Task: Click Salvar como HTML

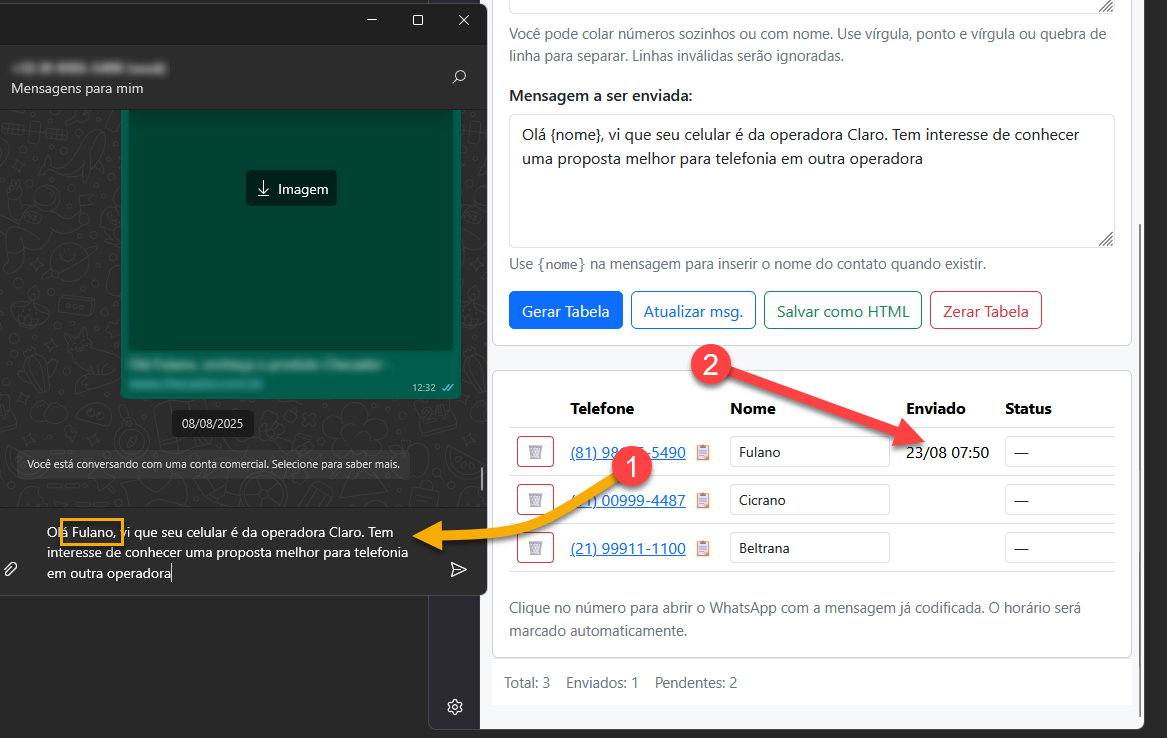Action: click(842, 310)
